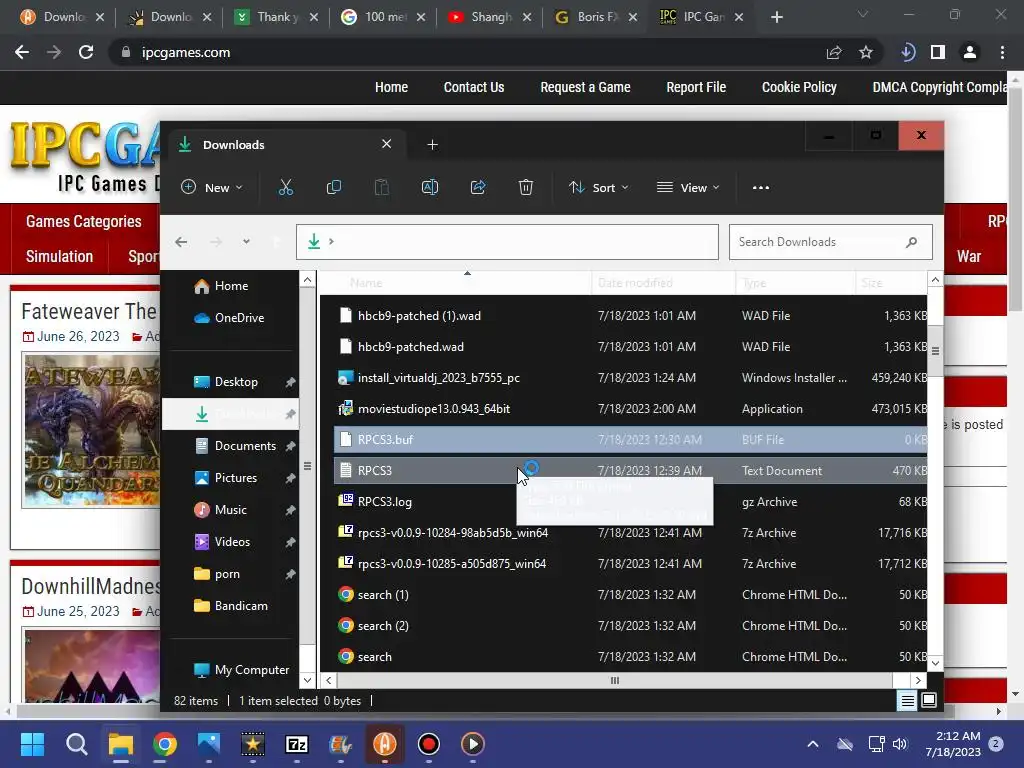Click address bar breadcrumb chevron
This screenshot has height=768, width=1024.
coord(332,242)
